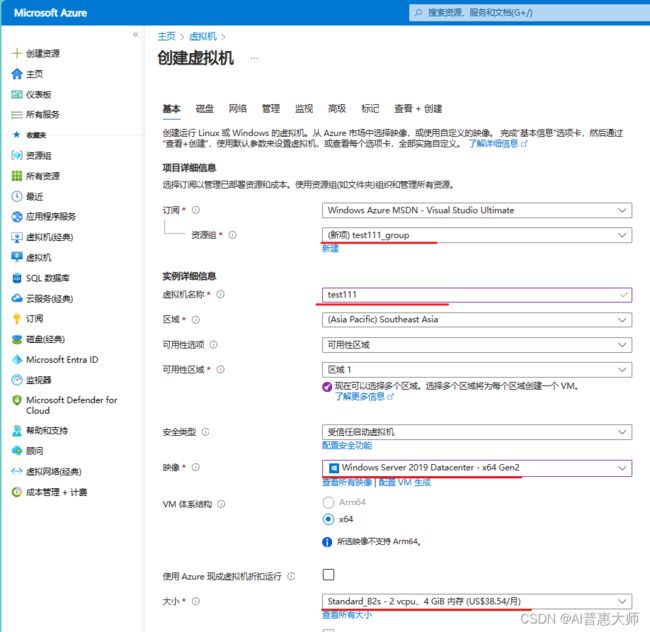Open the Cloud services (classic) icon
650x632 pixels.
(17, 298)
